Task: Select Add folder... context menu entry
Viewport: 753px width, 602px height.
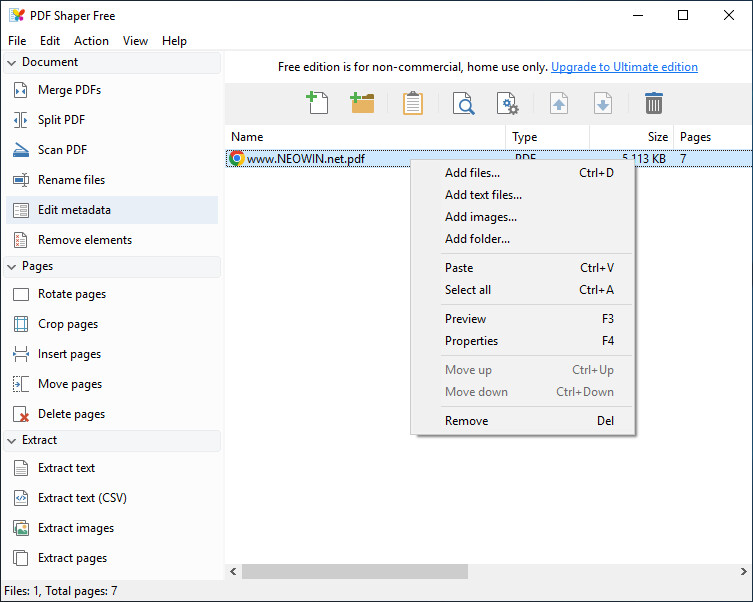Action: pos(522,239)
